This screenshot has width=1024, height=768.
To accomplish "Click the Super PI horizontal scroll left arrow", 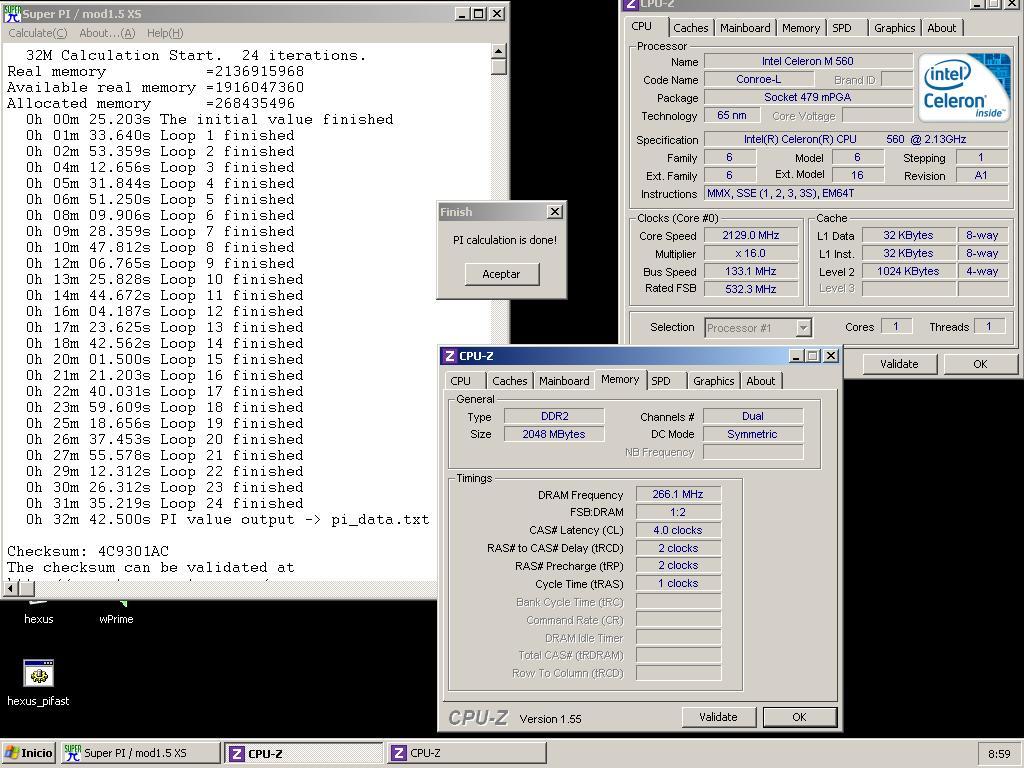I will click(10, 588).
